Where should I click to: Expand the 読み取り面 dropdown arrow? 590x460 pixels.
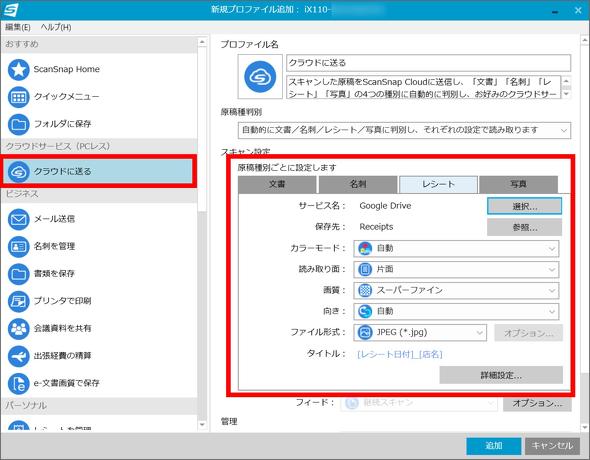552,270
